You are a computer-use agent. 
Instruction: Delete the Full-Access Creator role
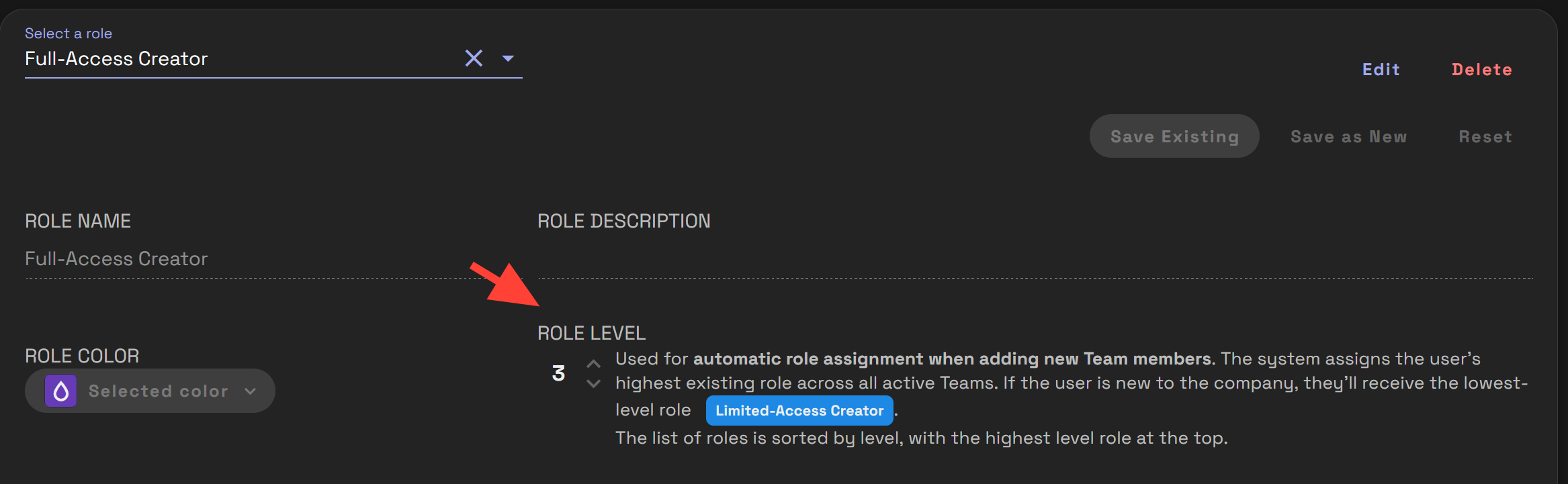(1482, 68)
